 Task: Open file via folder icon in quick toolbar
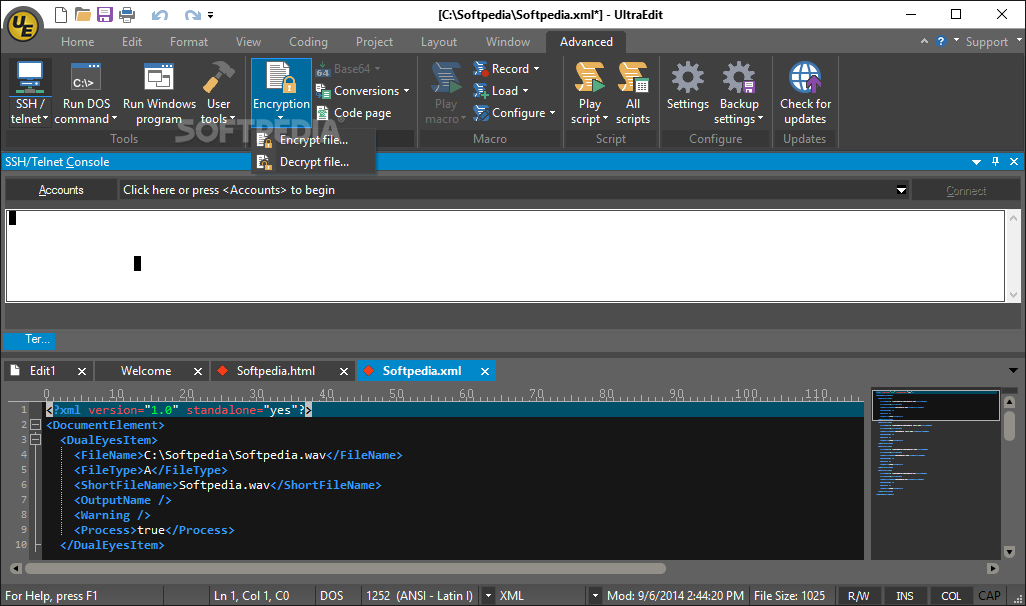[x=82, y=14]
